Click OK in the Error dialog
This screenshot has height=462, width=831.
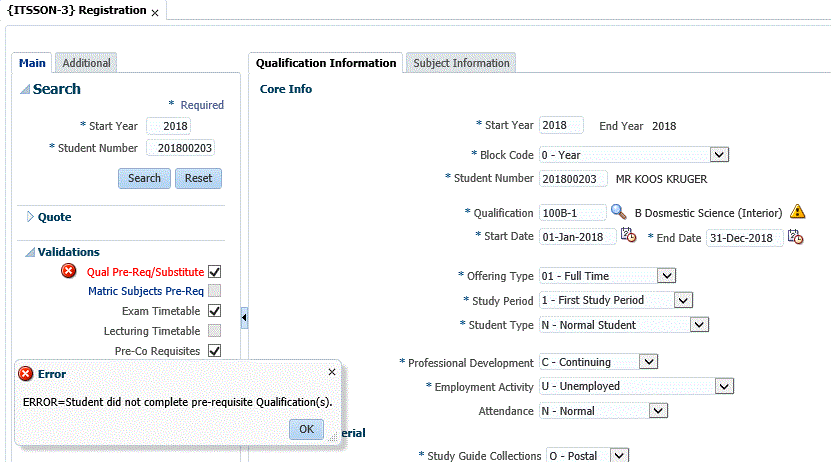tap(306, 429)
